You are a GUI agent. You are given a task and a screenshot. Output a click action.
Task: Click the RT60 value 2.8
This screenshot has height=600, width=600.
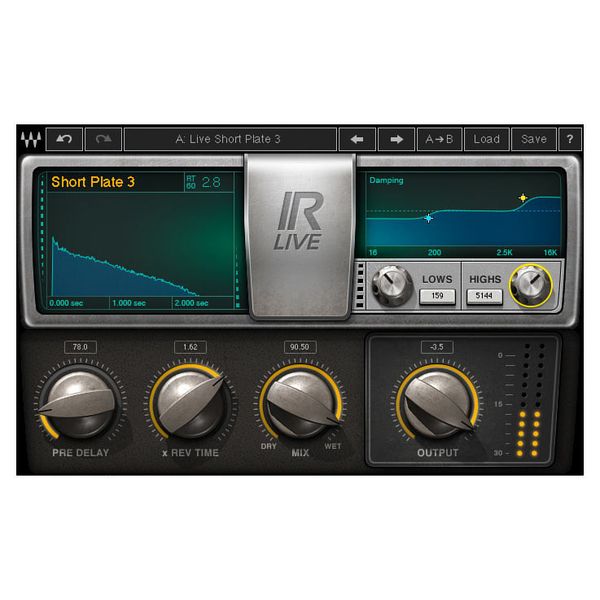pyautogui.click(x=211, y=182)
